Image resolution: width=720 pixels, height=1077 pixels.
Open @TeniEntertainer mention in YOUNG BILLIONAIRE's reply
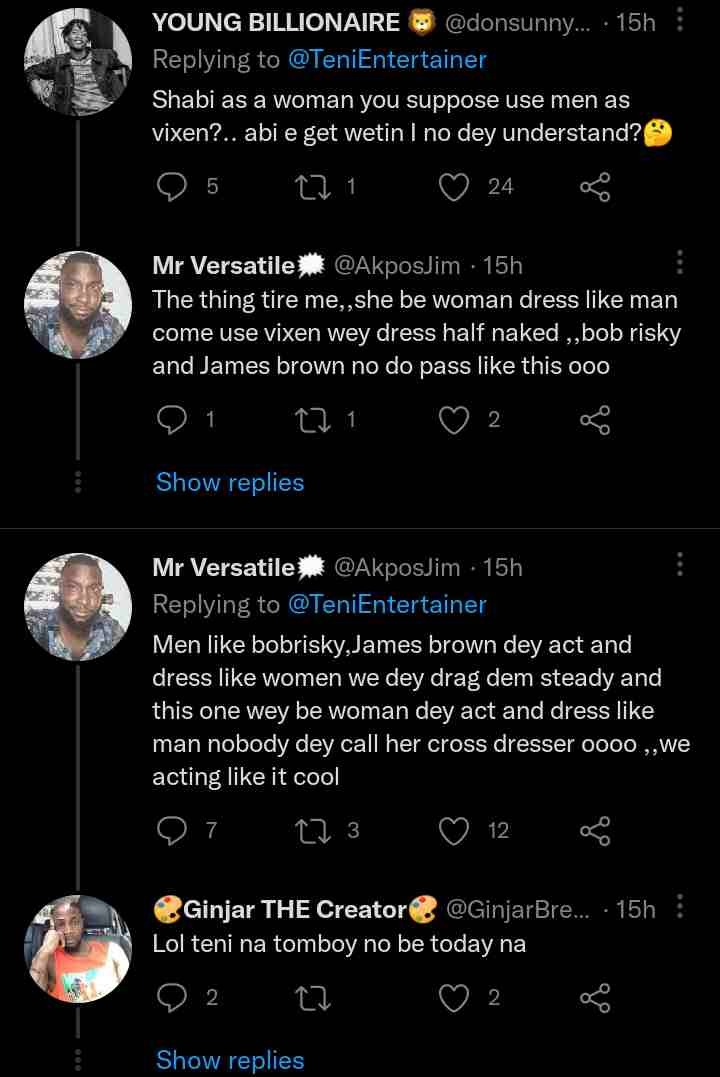[387, 60]
